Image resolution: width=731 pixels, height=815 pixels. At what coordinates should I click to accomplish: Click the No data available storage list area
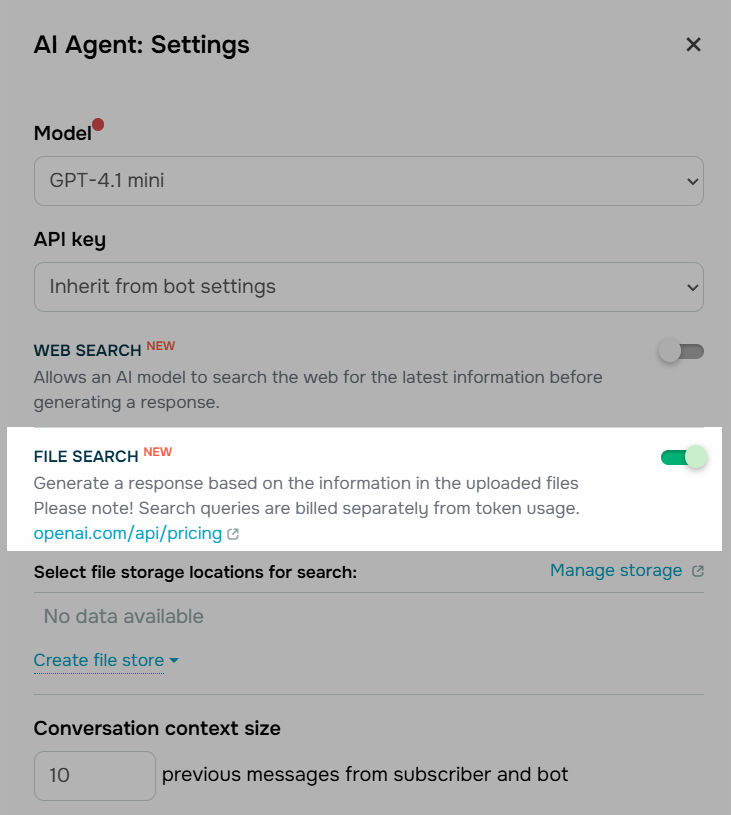point(122,616)
